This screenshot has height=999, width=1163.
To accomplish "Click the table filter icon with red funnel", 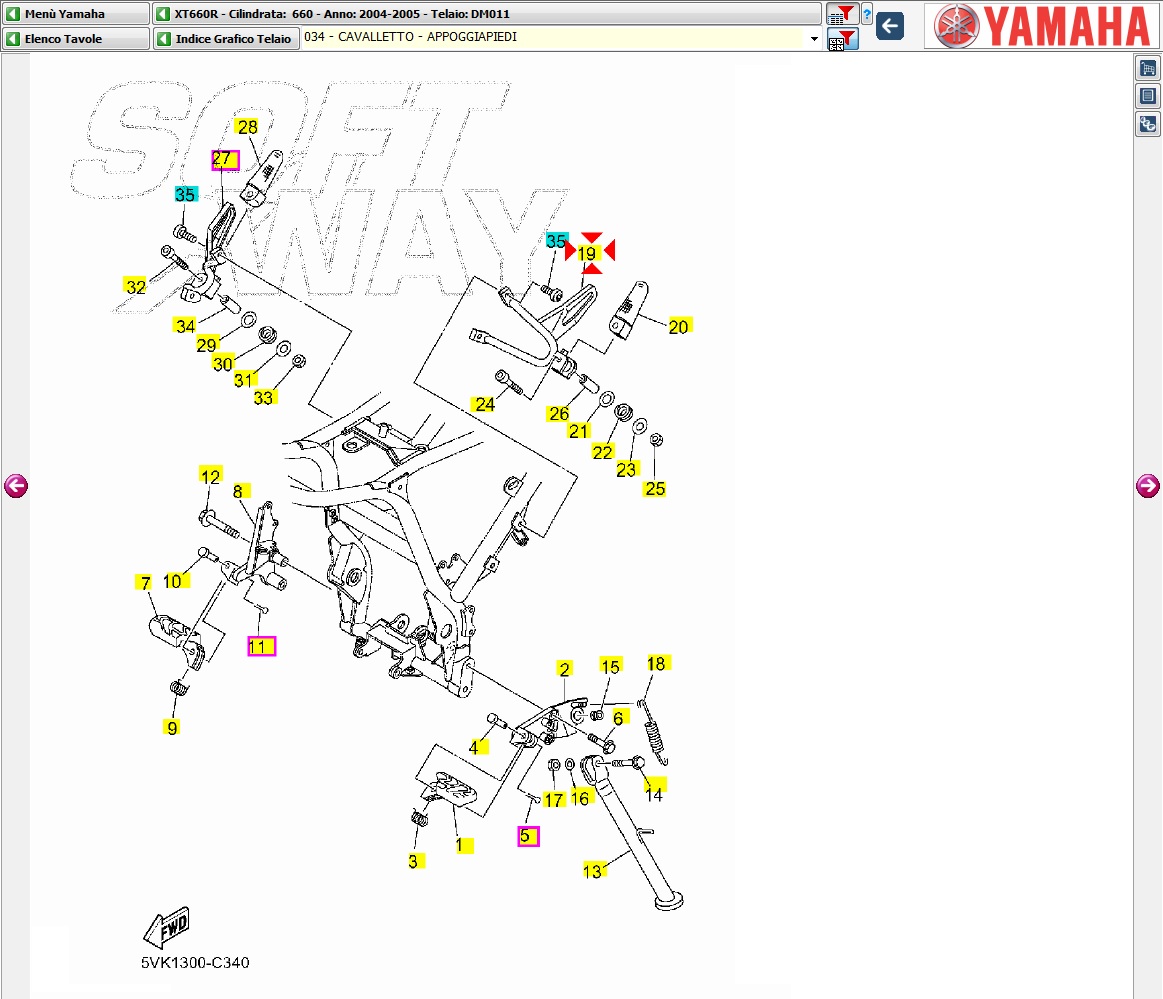I will 843,14.
